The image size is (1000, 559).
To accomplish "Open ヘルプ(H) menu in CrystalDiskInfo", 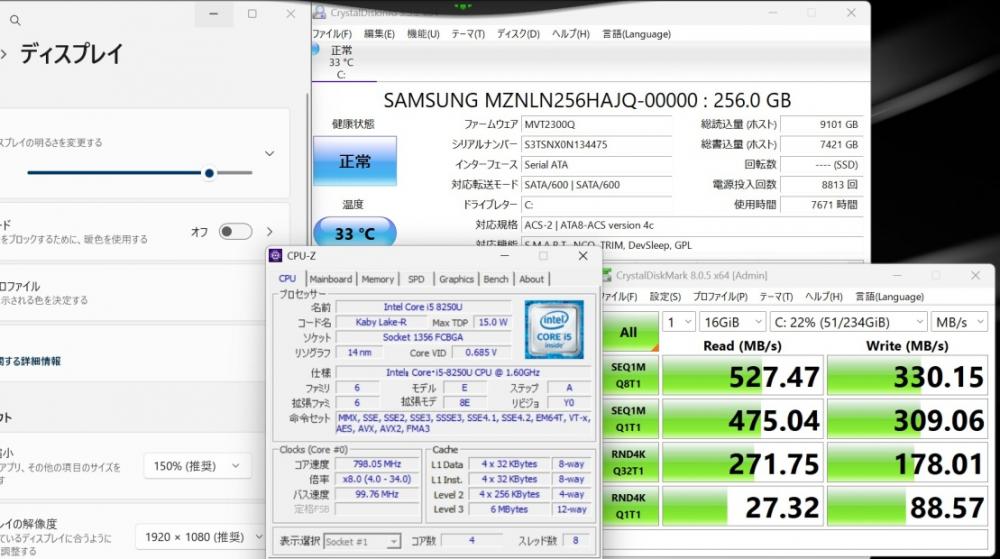I will point(570,34).
